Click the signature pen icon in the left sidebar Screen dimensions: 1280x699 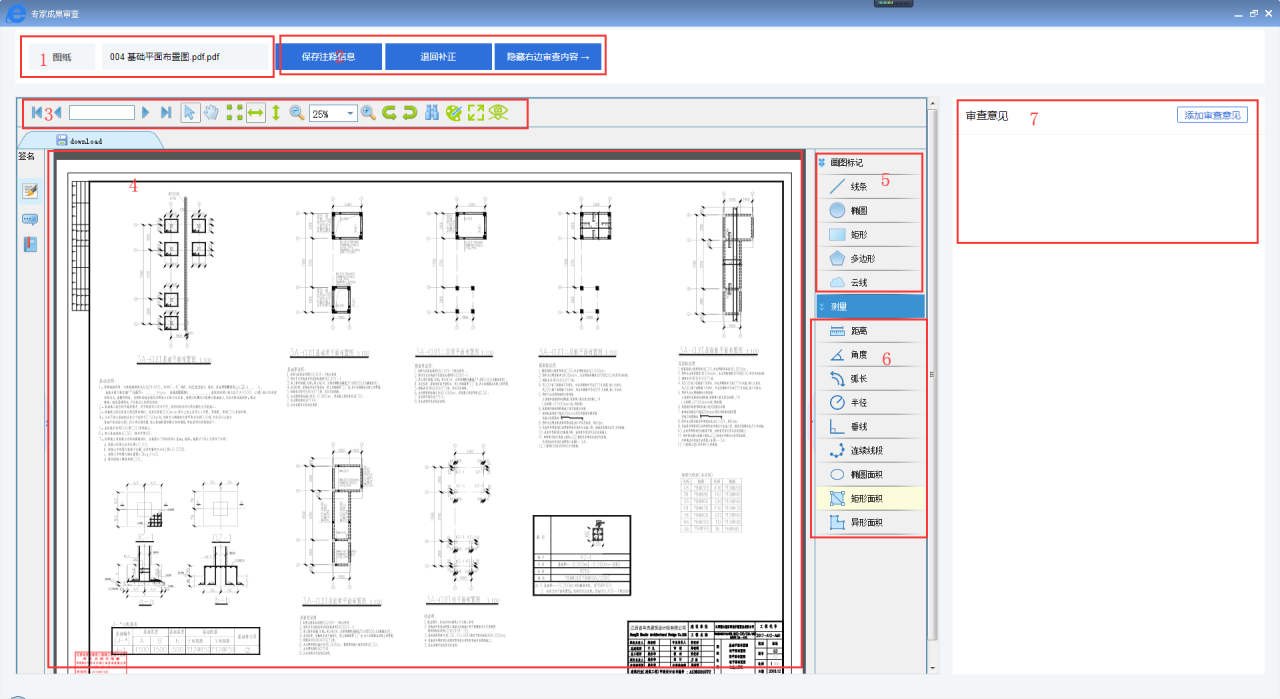point(30,191)
